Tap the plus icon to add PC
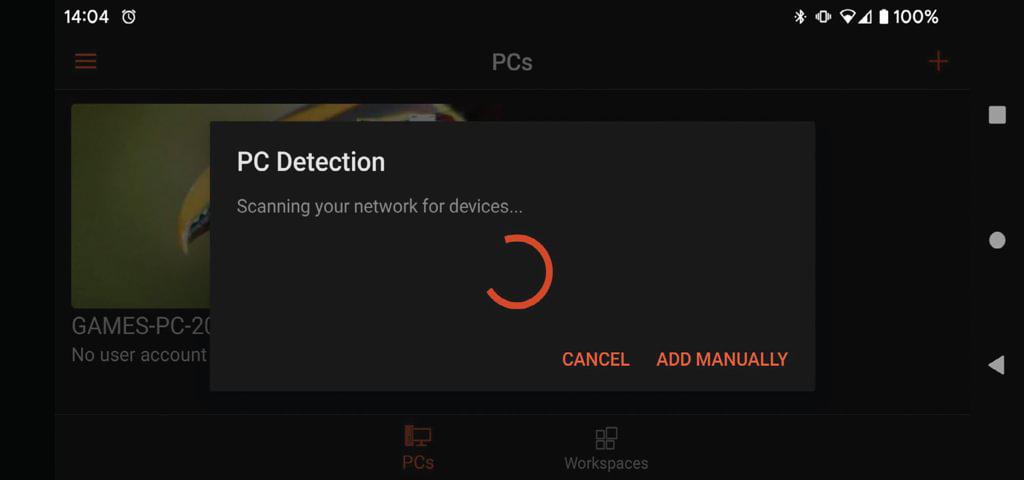The height and width of the screenshot is (480, 1024). coord(938,62)
